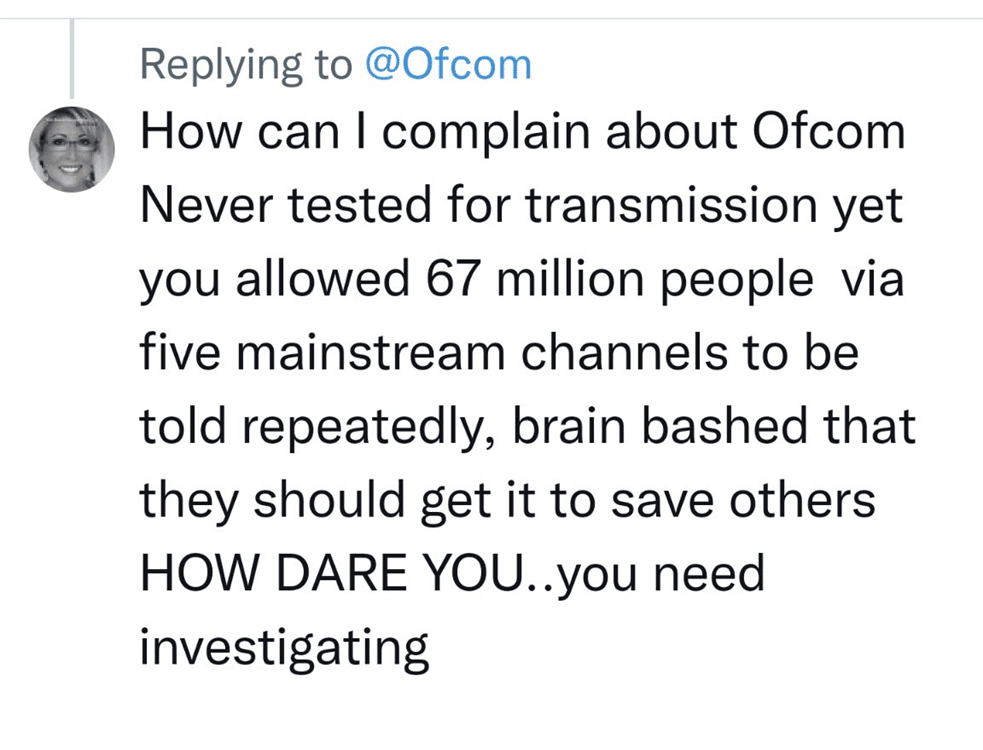Image resolution: width=983 pixels, height=750 pixels.
Task: Click the "Replying to" label
Action: pos(246,65)
